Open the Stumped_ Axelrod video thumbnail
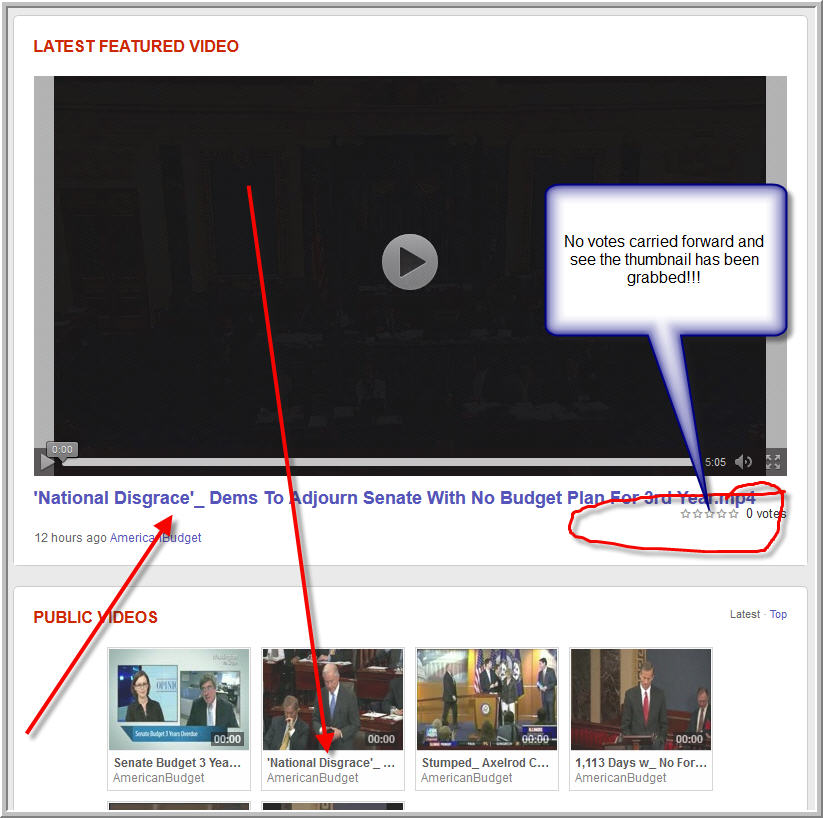This screenshot has width=823, height=818. pos(487,699)
